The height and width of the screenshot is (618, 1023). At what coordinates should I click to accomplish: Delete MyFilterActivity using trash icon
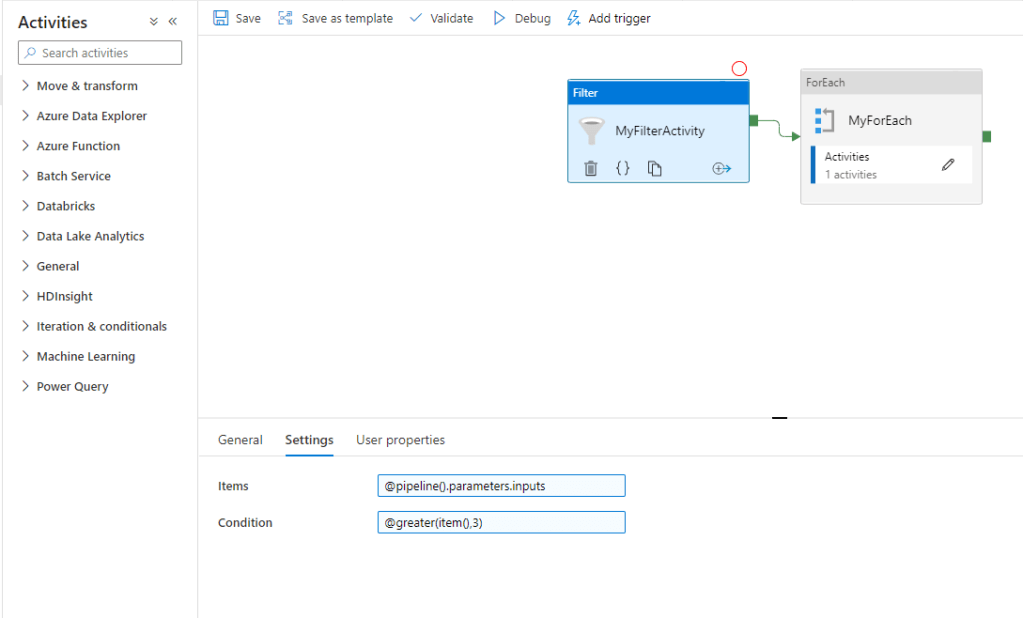[590, 169]
